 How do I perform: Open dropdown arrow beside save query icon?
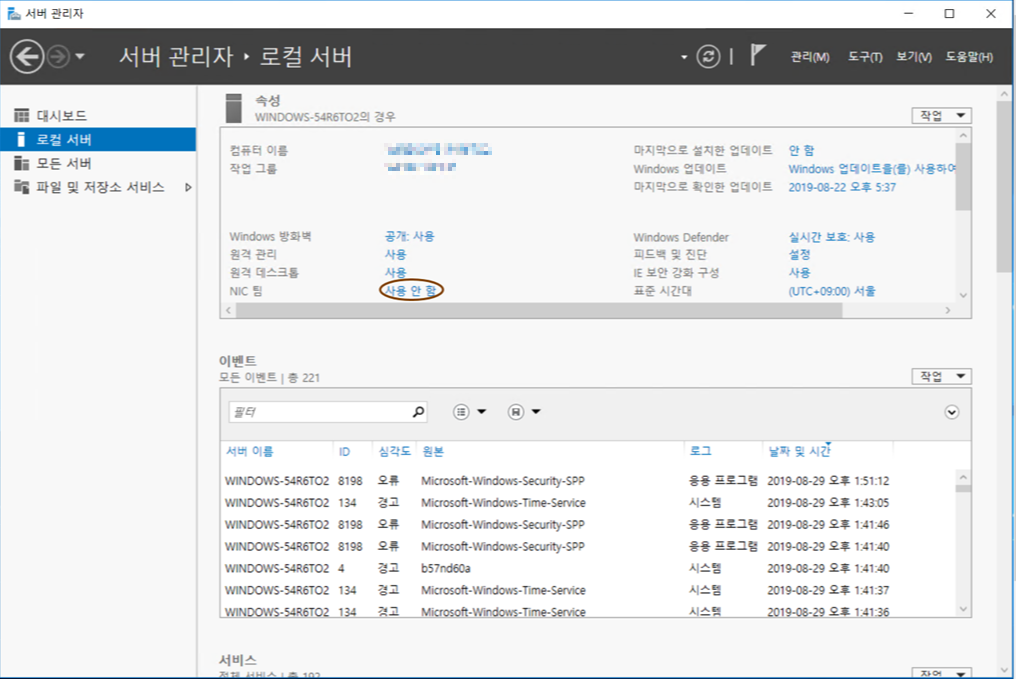point(536,412)
